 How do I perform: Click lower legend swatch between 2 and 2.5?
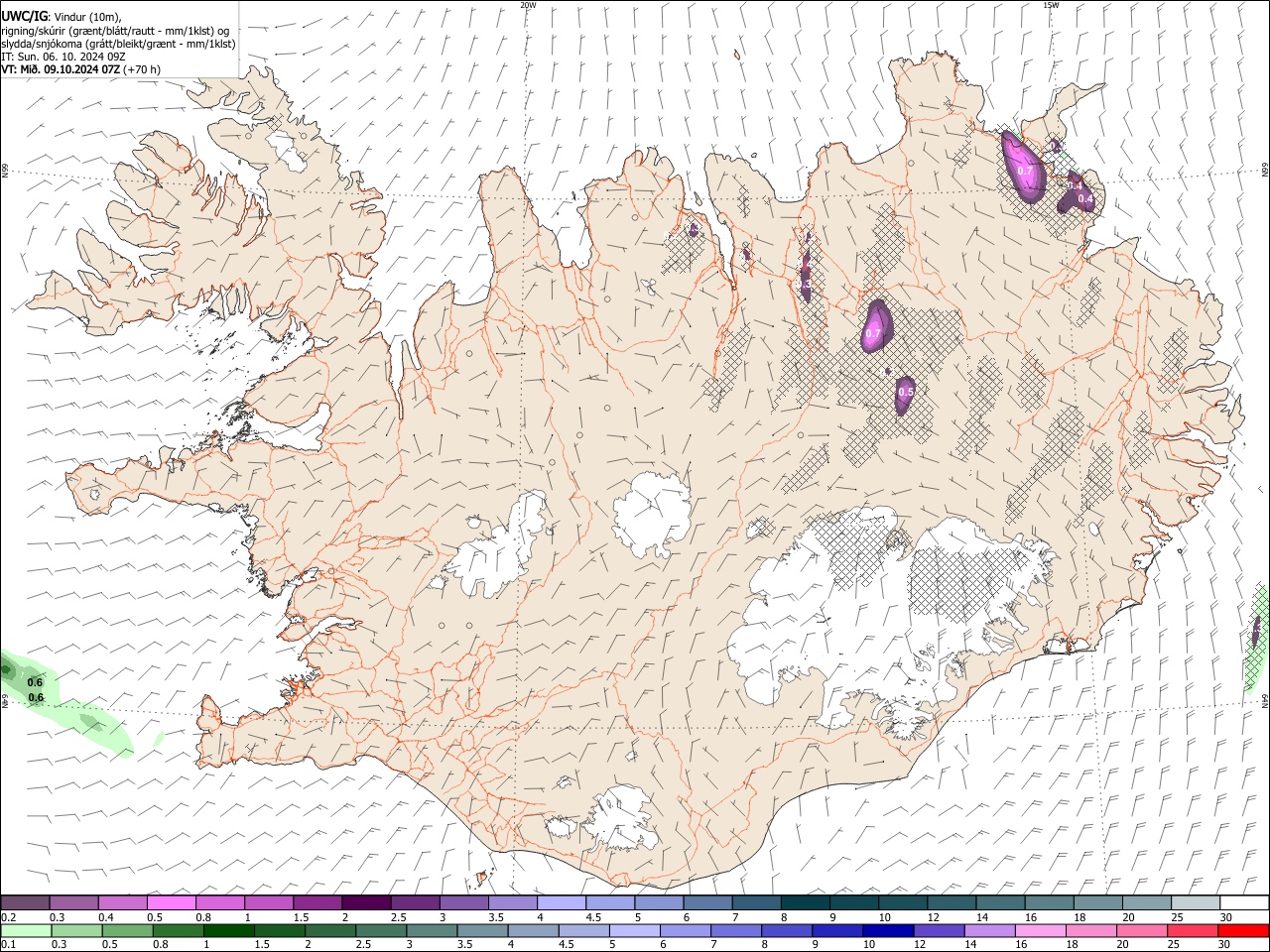pyautogui.click(x=330, y=930)
